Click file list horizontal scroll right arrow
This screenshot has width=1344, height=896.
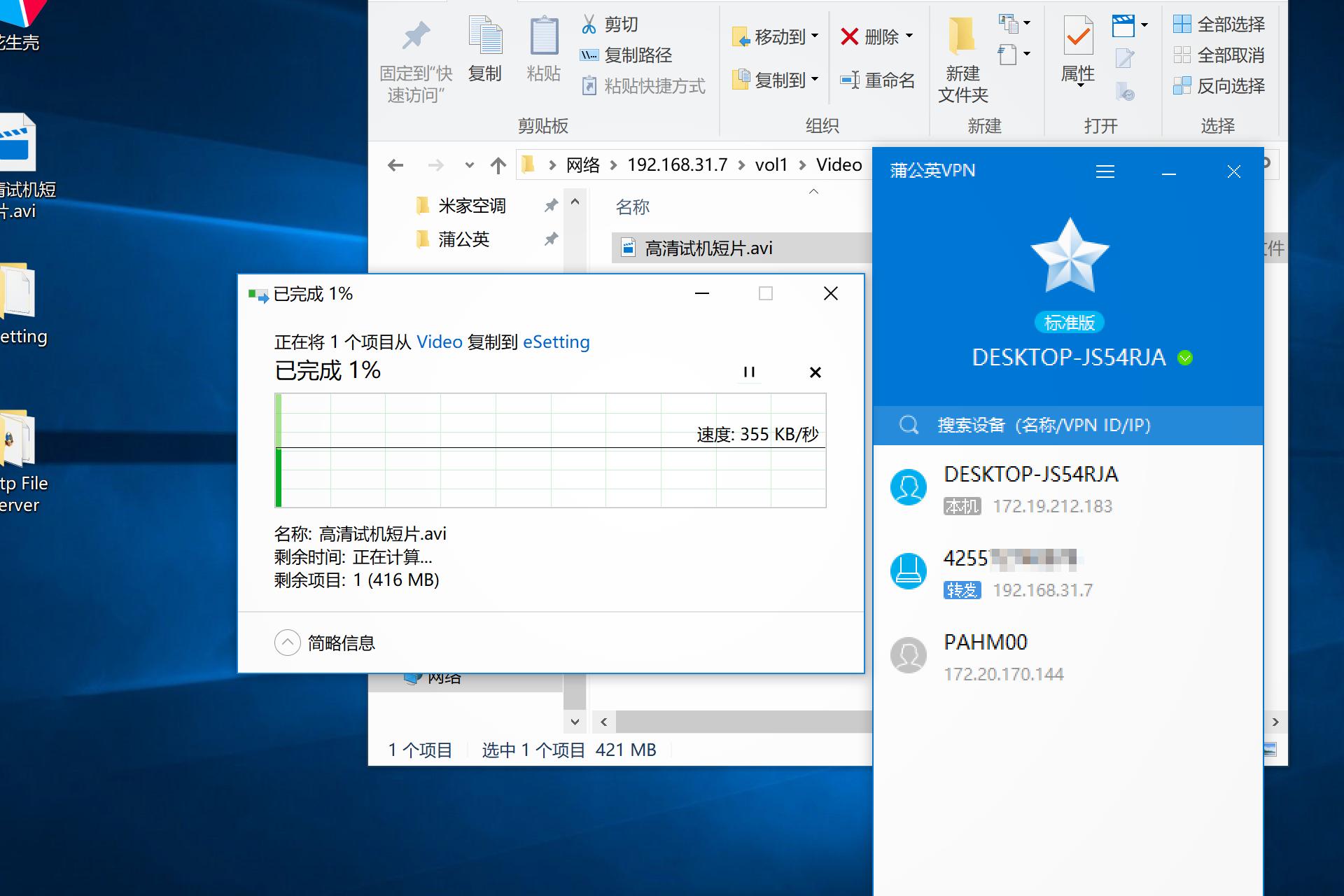1275,722
